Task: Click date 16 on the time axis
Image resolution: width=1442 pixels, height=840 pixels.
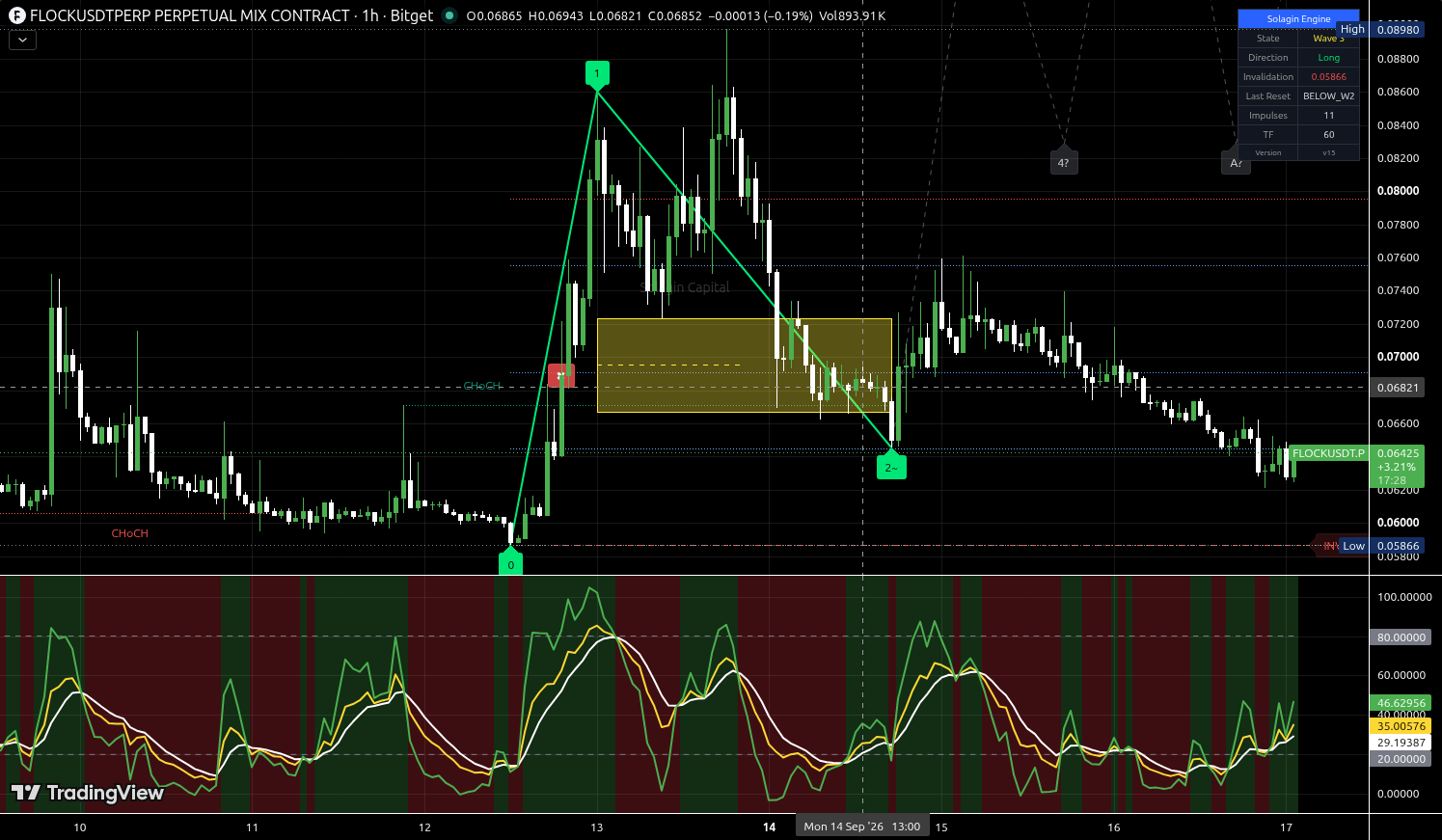Action: click(1114, 827)
